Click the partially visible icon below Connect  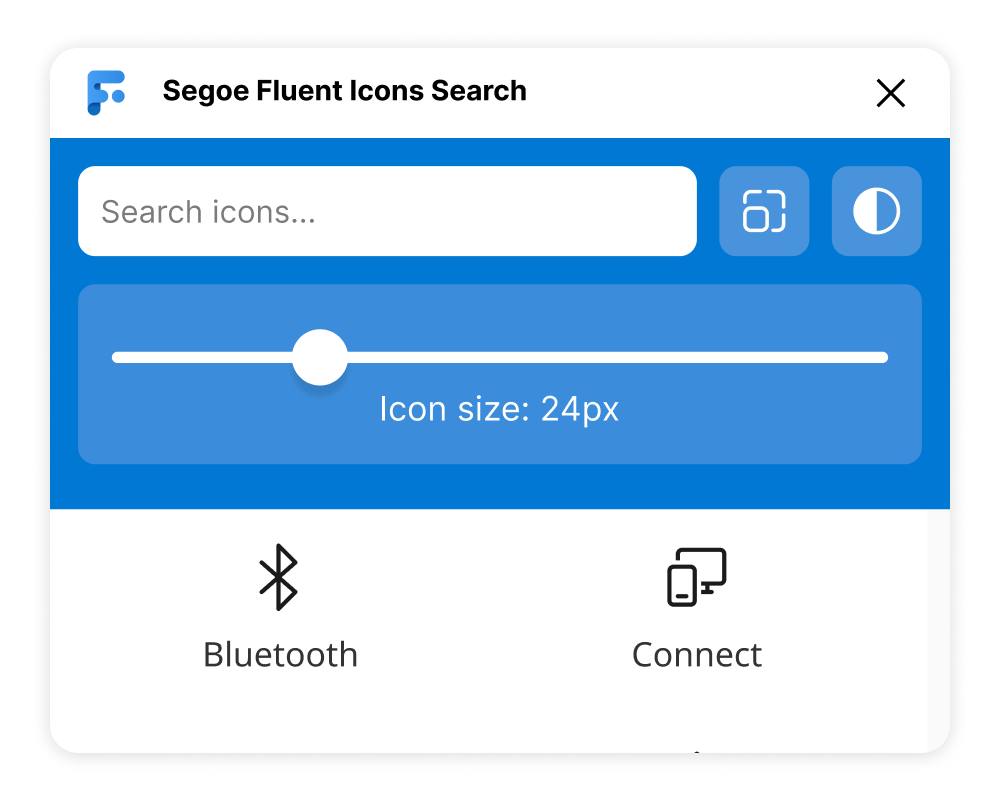tap(697, 752)
